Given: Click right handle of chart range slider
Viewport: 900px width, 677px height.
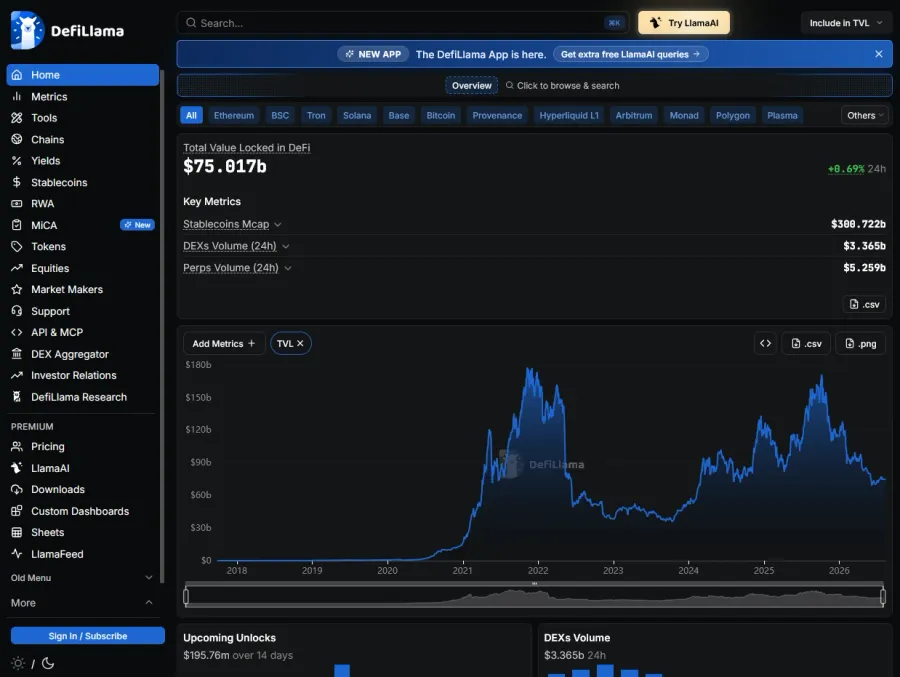Looking at the screenshot, I should point(883,597).
